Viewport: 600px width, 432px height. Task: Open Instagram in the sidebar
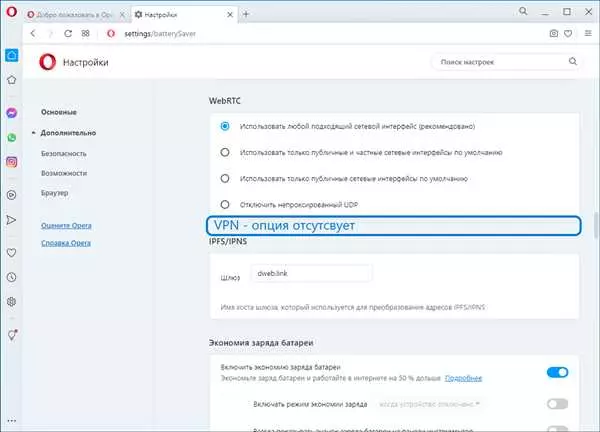tap(11, 162)
